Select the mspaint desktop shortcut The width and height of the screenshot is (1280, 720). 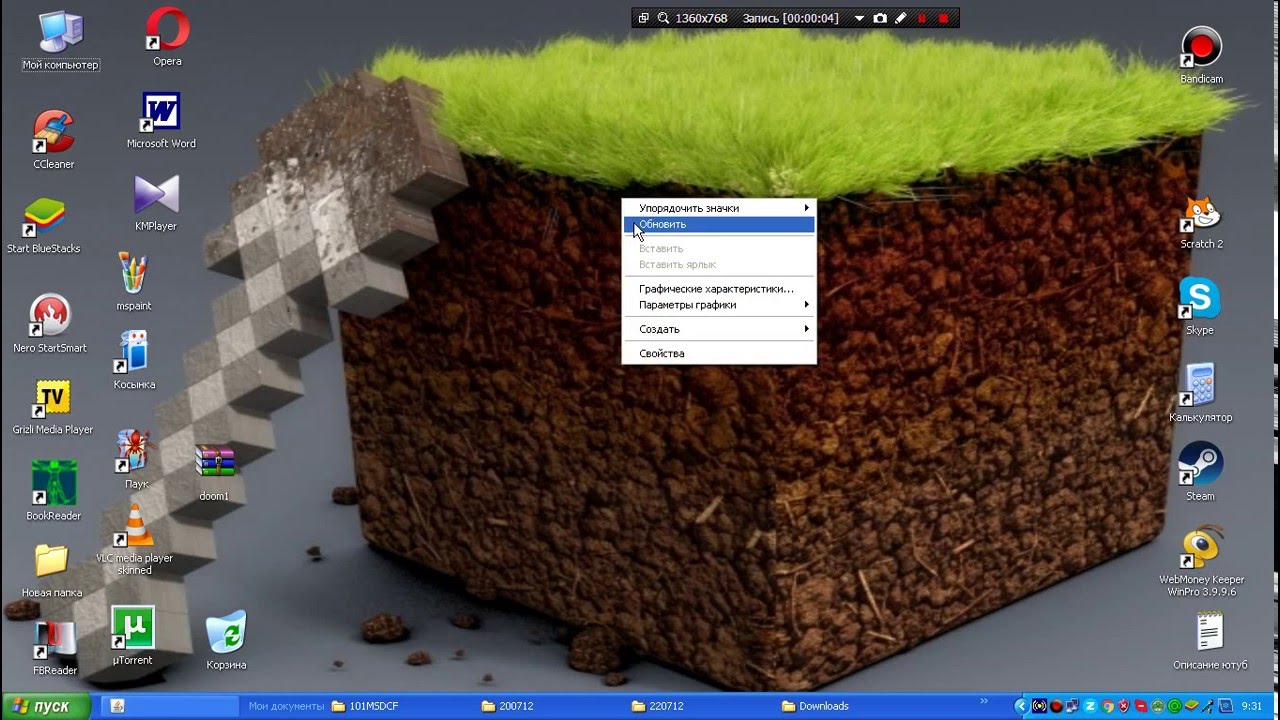coord(134,282)
